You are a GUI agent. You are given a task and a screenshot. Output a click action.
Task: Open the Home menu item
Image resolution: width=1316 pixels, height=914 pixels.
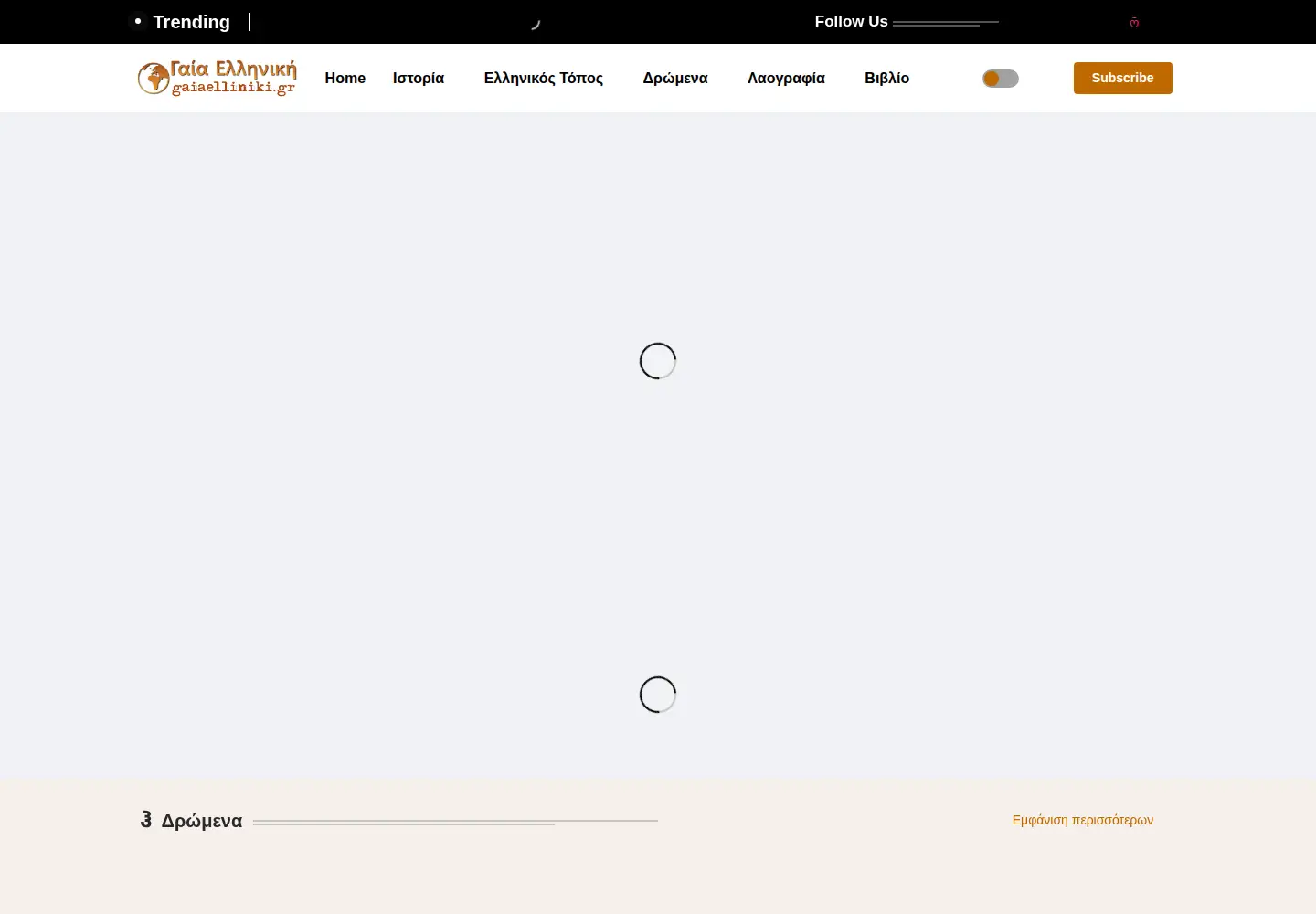[x=345, y=79]
